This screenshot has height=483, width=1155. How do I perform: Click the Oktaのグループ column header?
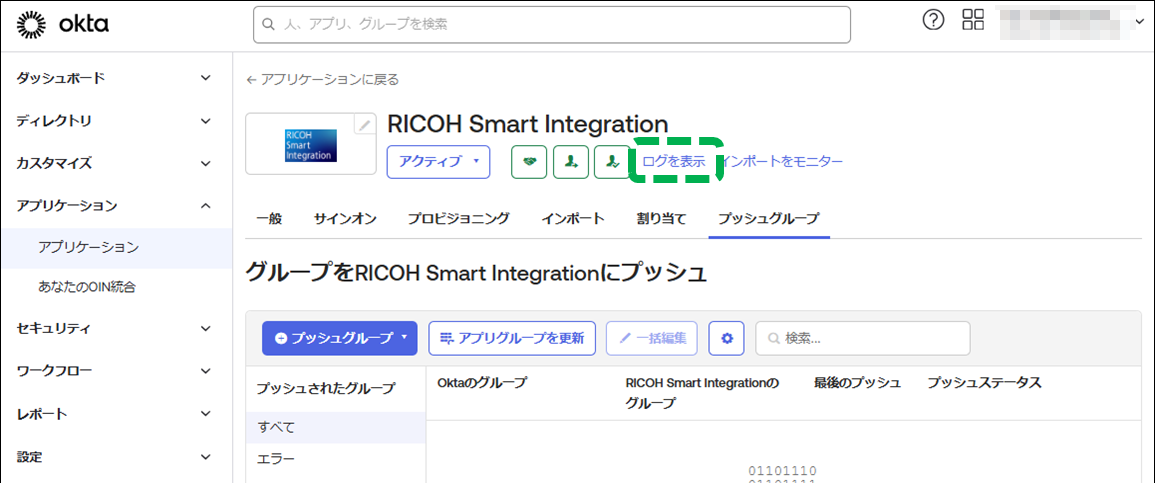pyautogui.click(x=482, y=382)
